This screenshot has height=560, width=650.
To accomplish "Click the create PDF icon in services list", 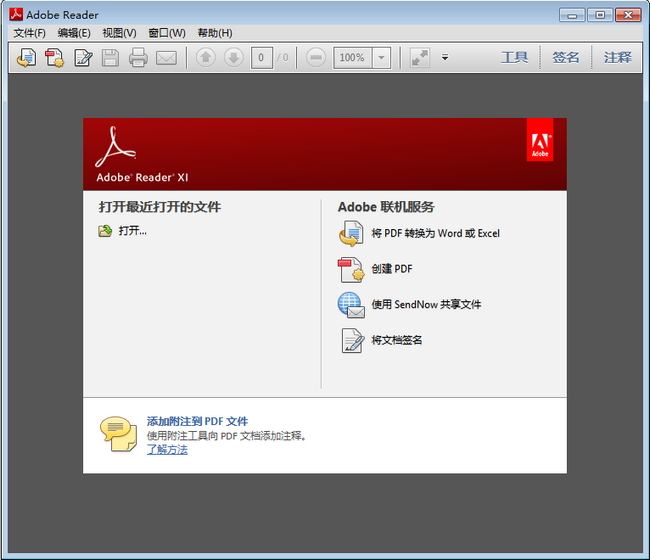I will [352, 269].
